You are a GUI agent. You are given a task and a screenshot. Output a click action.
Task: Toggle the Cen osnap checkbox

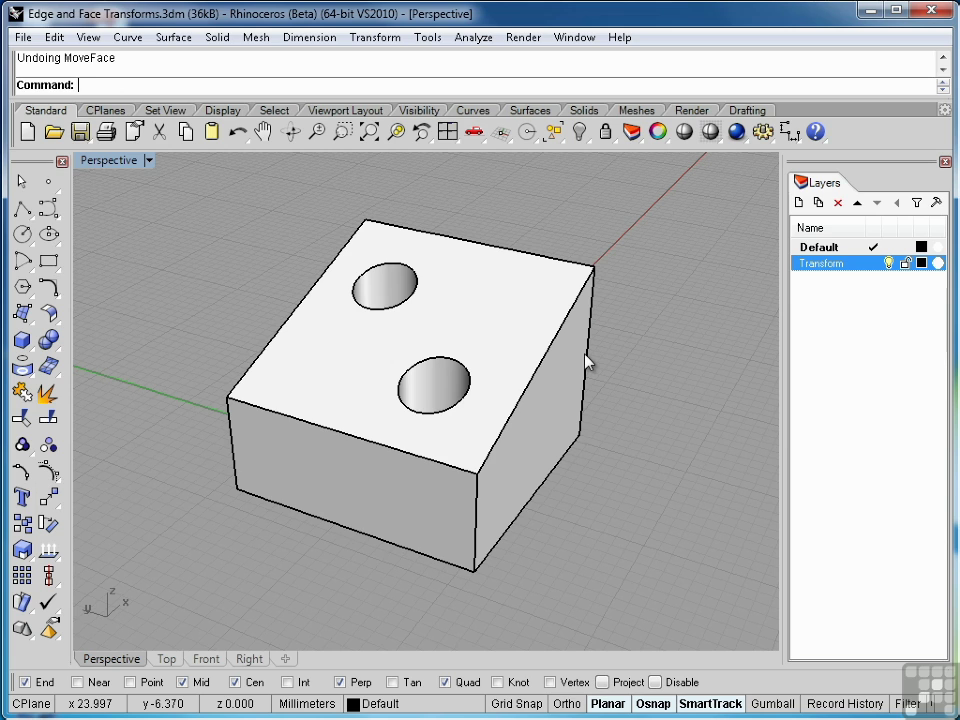[x=235, y=682]
